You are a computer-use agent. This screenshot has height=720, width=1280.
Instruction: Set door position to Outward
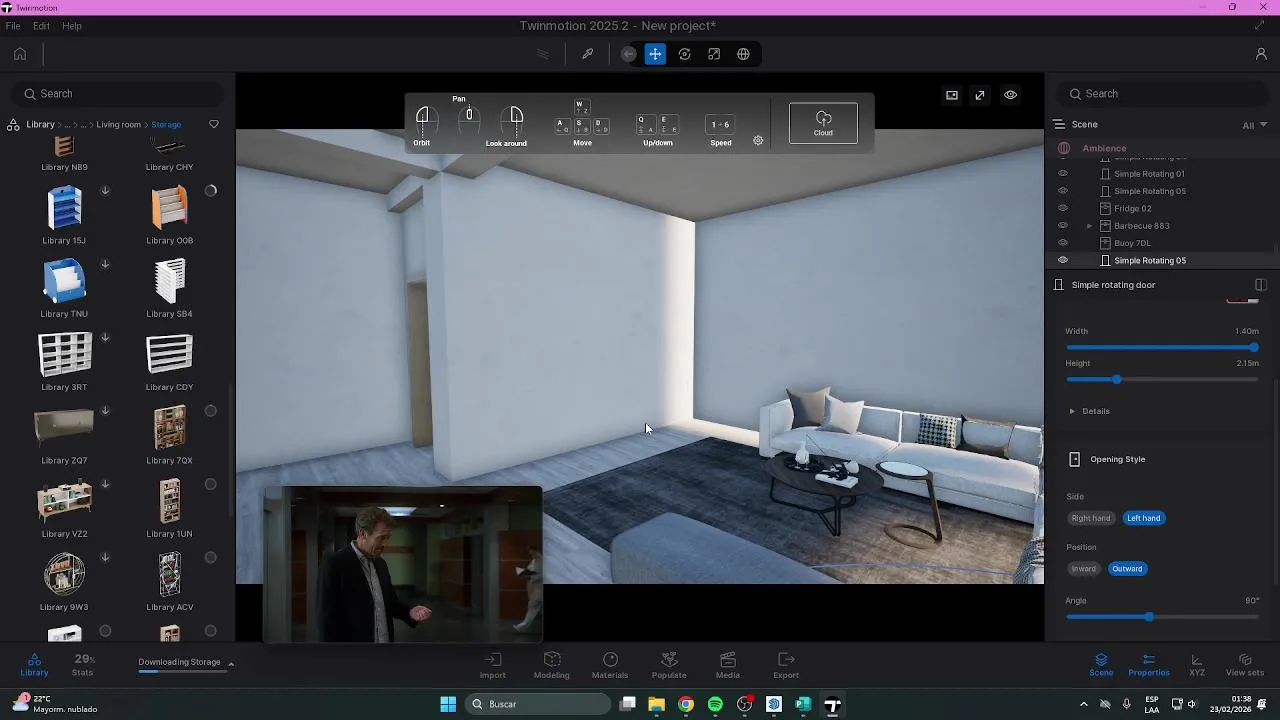coord(1127,569)
